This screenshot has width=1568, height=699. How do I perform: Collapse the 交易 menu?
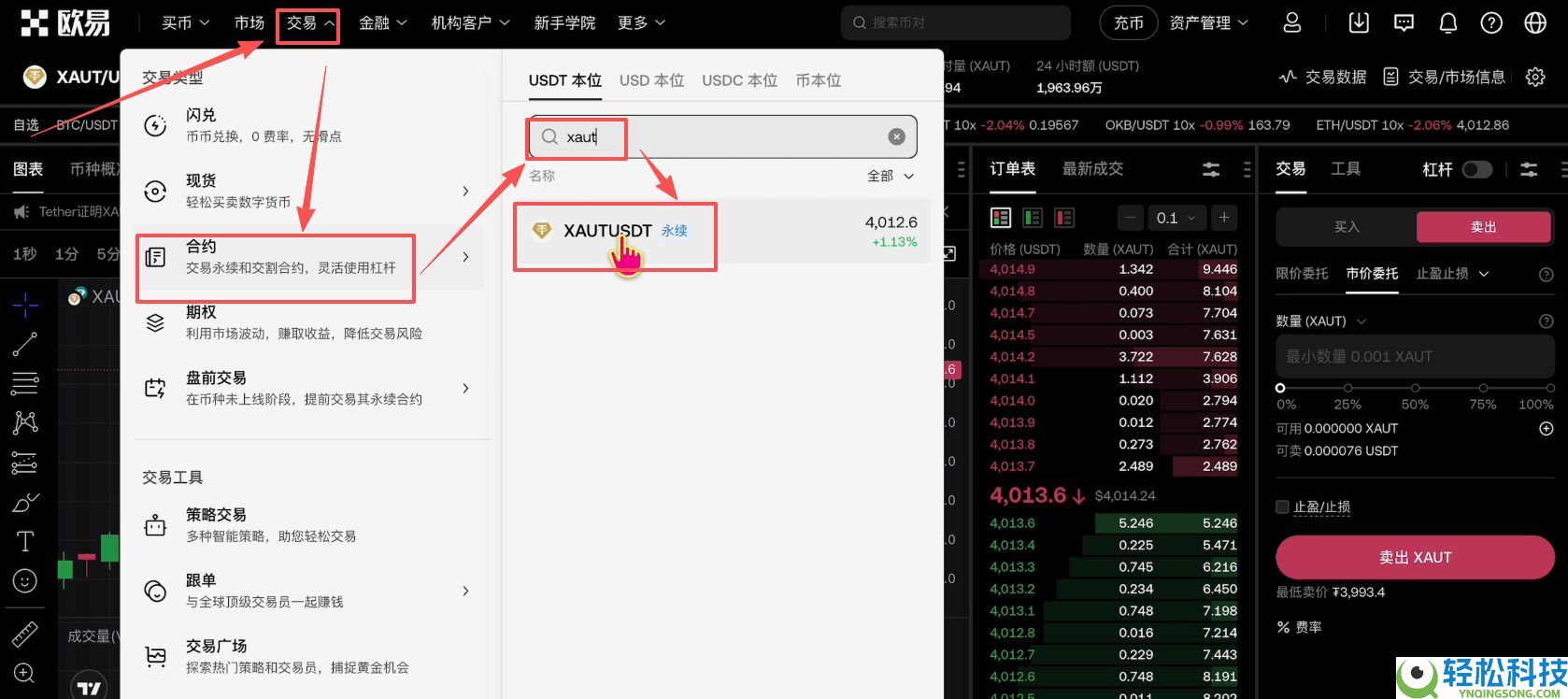pyautogui.click(x=308, y=23)
